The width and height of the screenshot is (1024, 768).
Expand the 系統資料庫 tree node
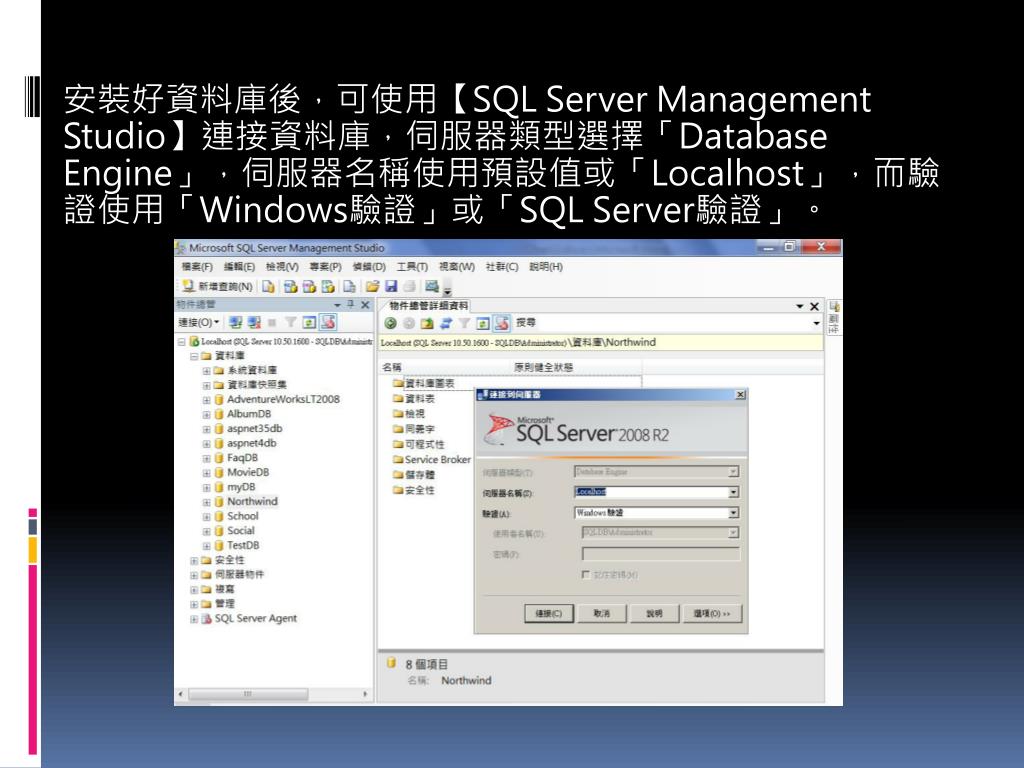coord(206,370)
